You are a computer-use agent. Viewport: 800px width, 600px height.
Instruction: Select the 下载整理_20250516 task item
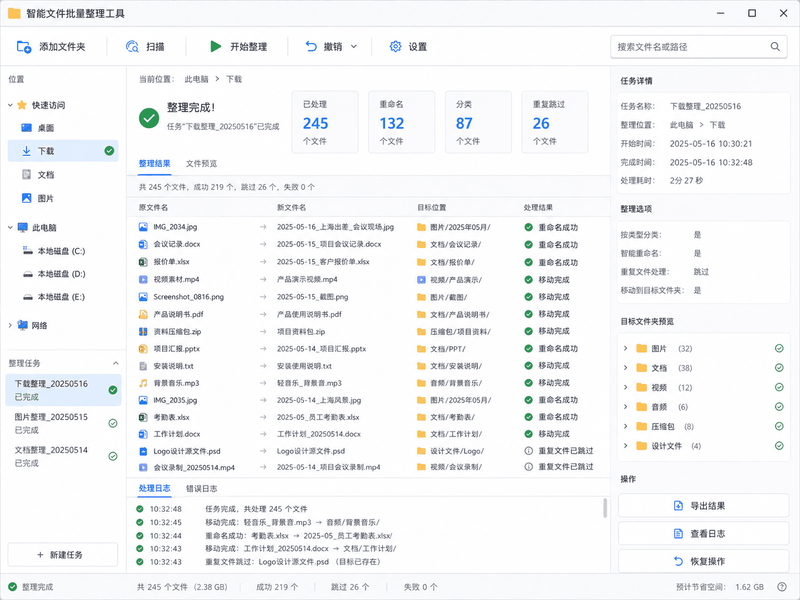pos(63,390)
